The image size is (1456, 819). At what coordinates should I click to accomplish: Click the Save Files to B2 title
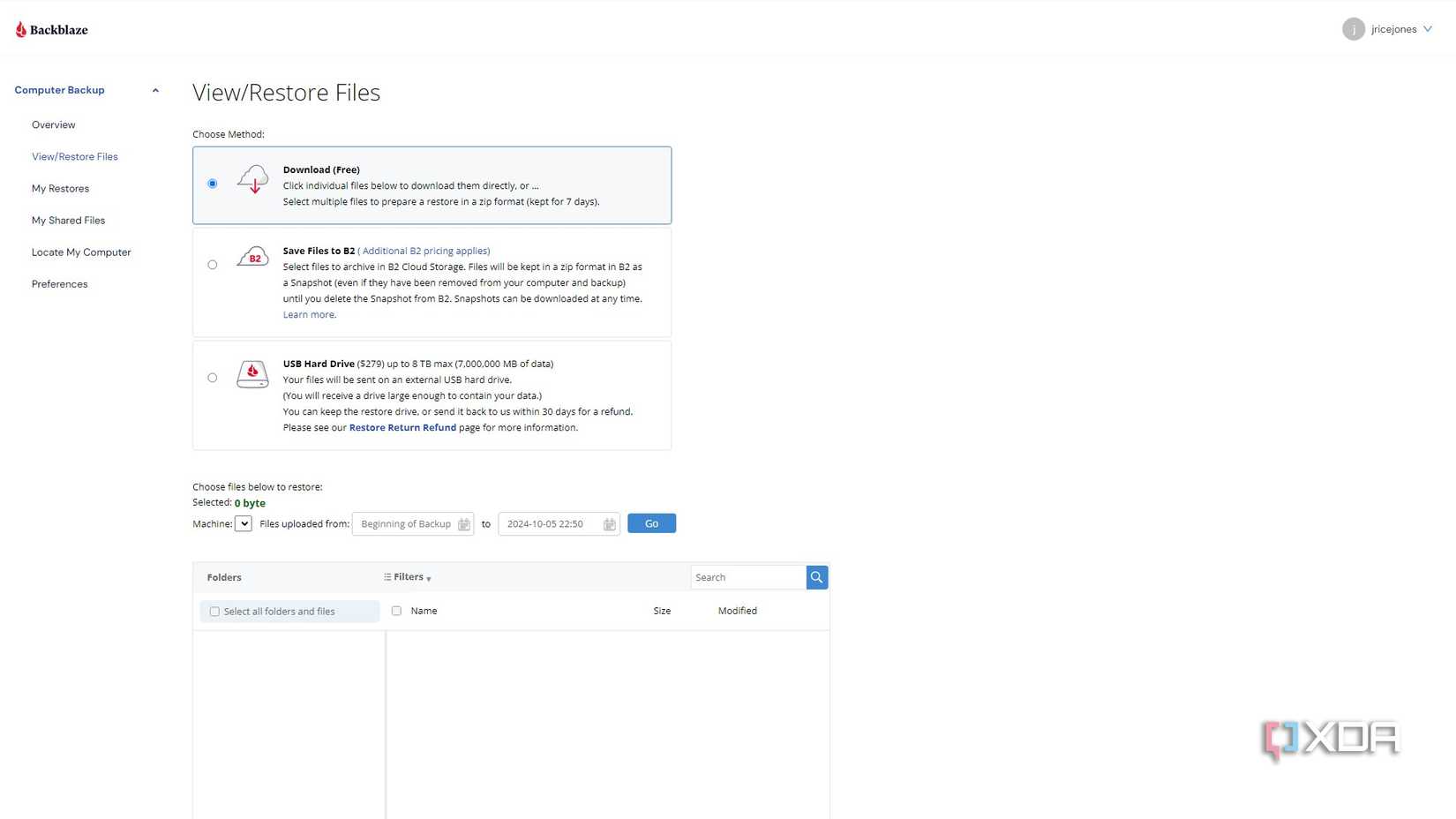(319, 251)
